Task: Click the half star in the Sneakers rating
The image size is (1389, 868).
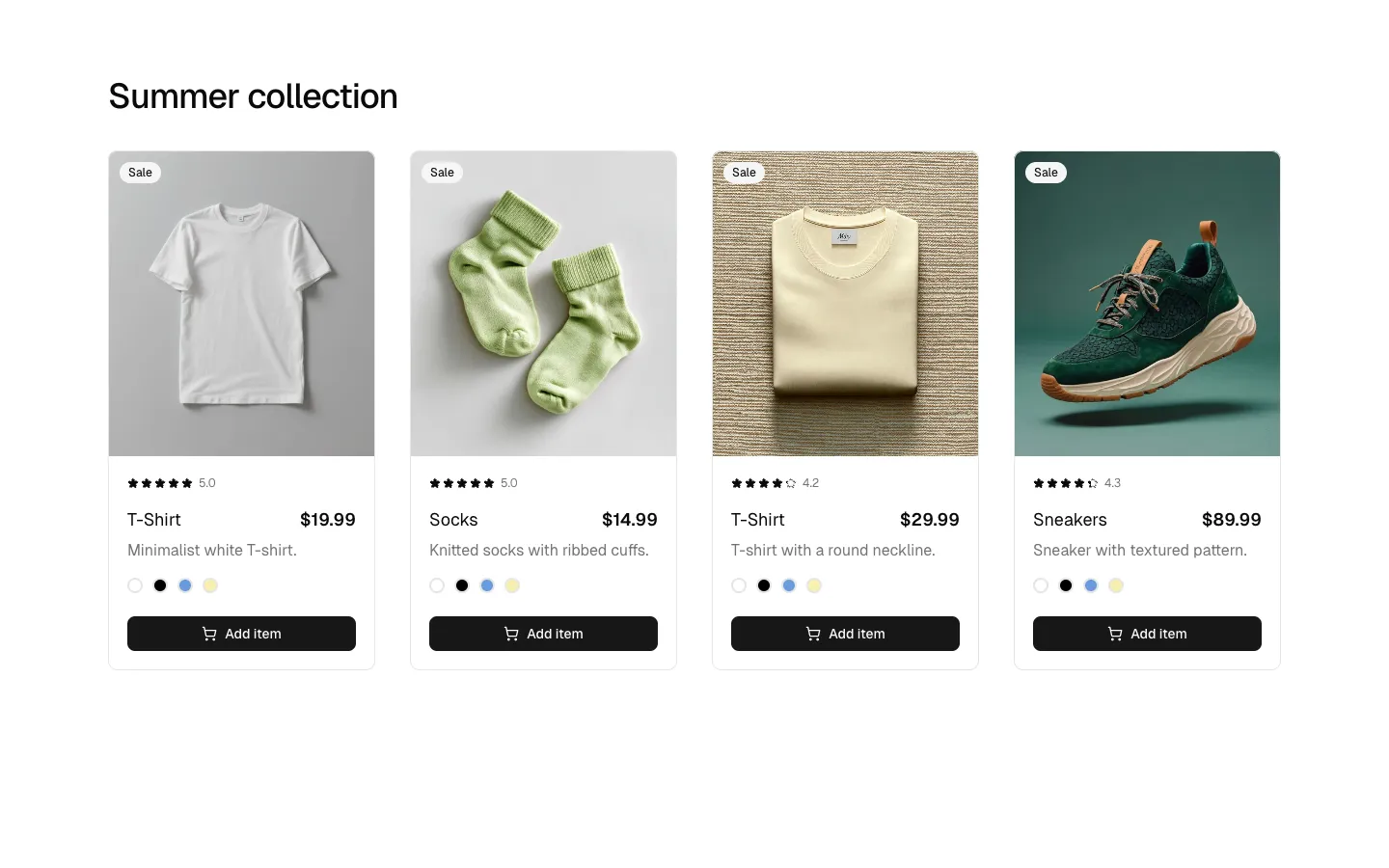Action: (x=1092, y=482)
